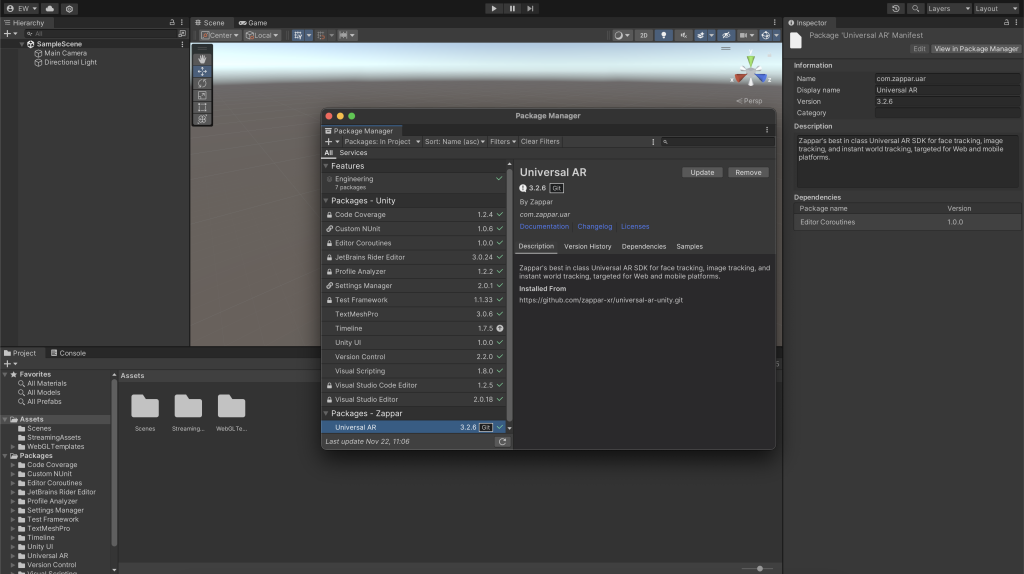Click the Step frame button

tap(530, 8)
